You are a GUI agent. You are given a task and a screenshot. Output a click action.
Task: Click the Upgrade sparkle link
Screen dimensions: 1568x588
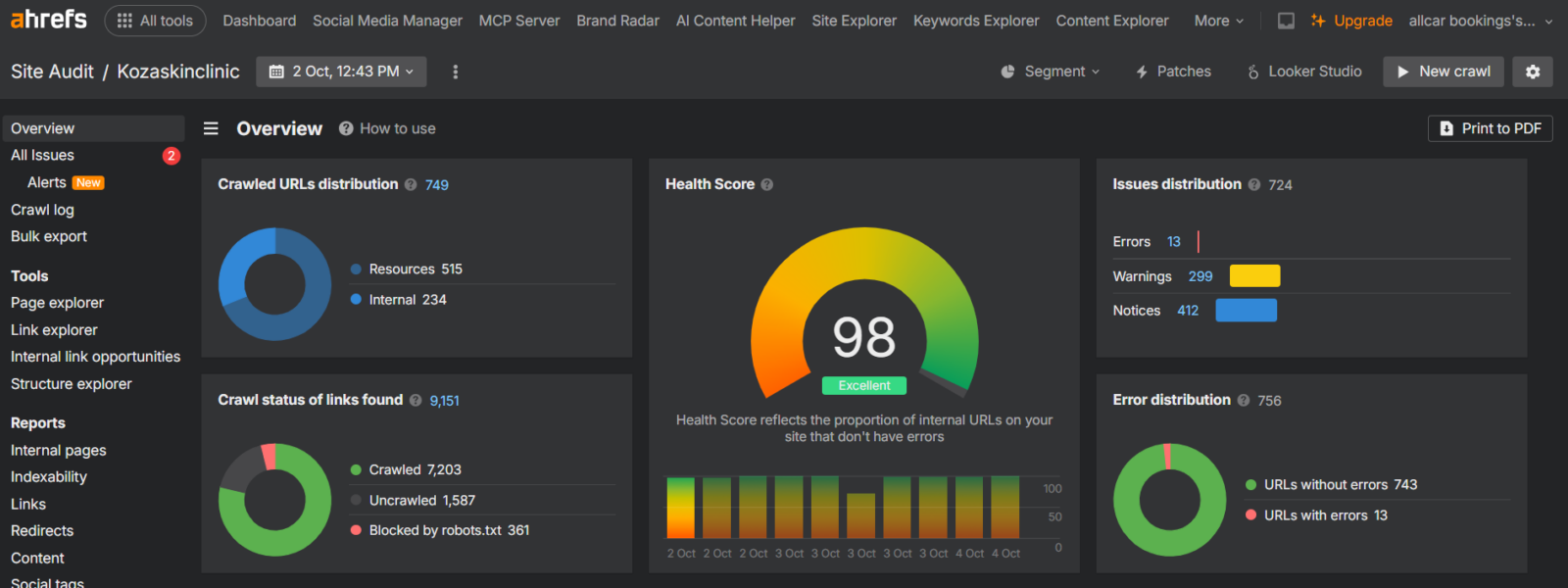(x=1351, y=21)
